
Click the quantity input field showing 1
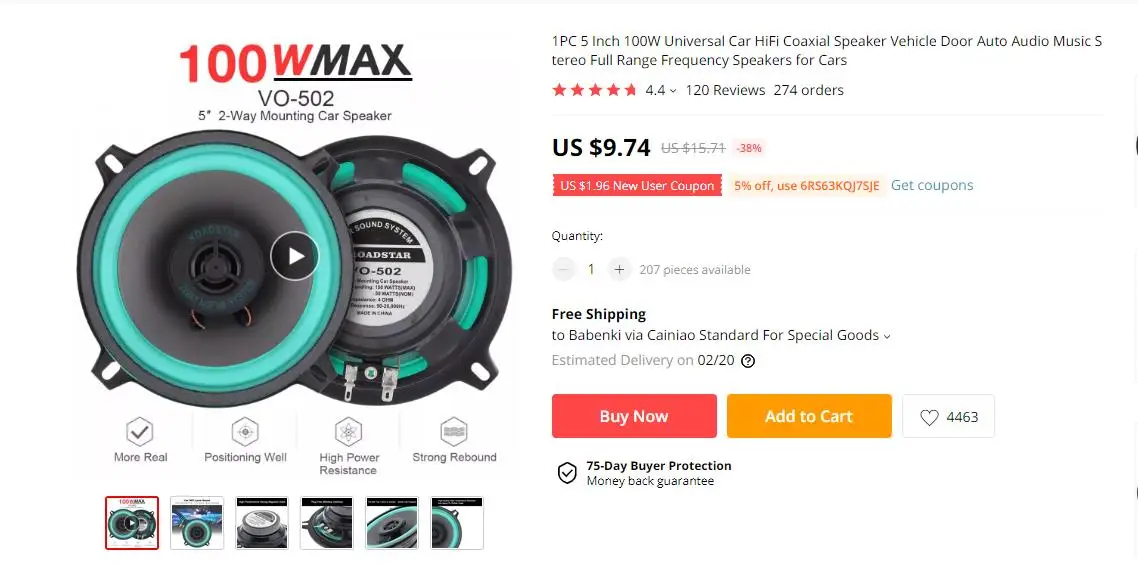coord(591,269)
